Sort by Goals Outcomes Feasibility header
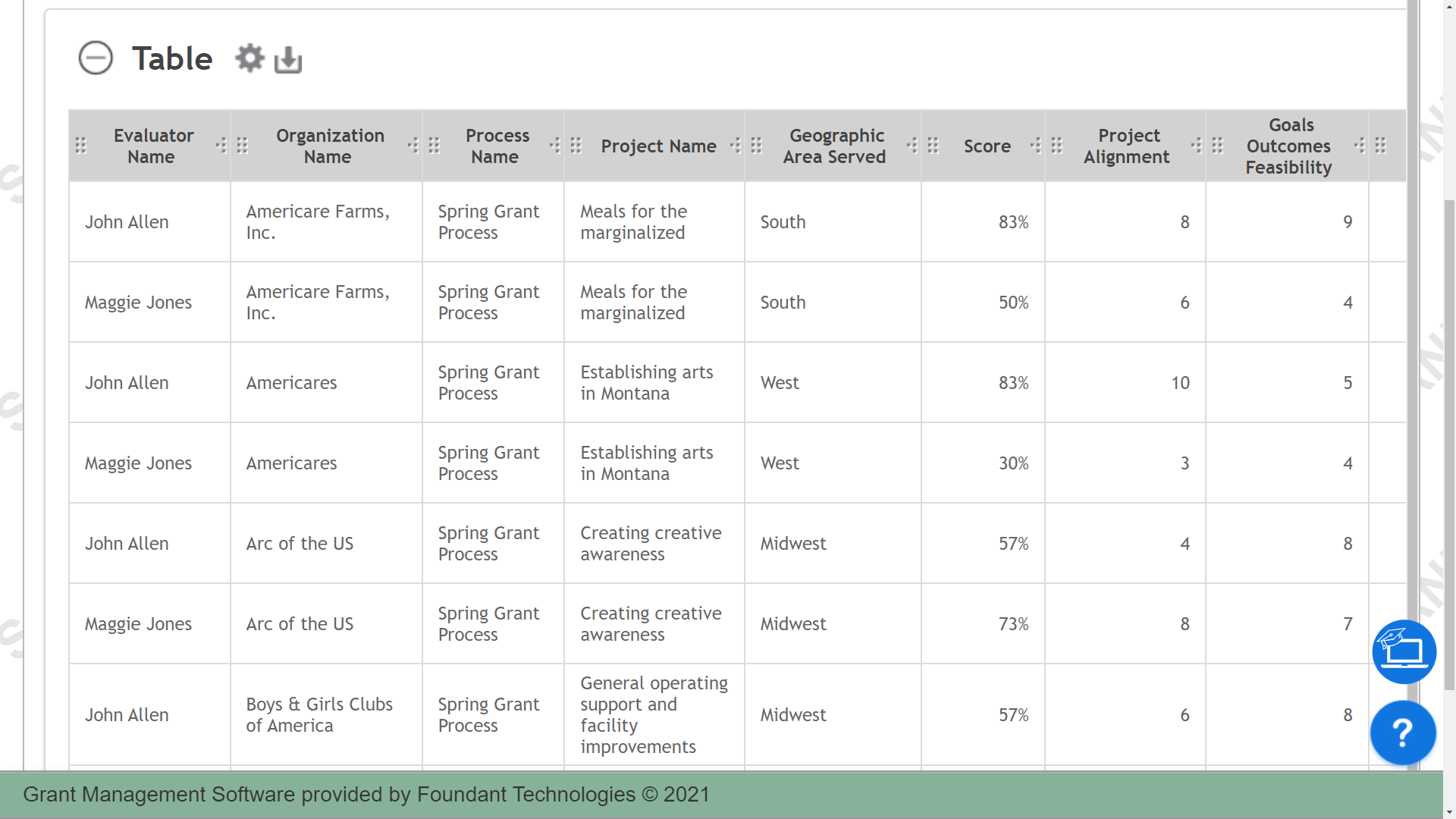The image size is (1456, 819). pyautogui.click(x=1288, y=146)
